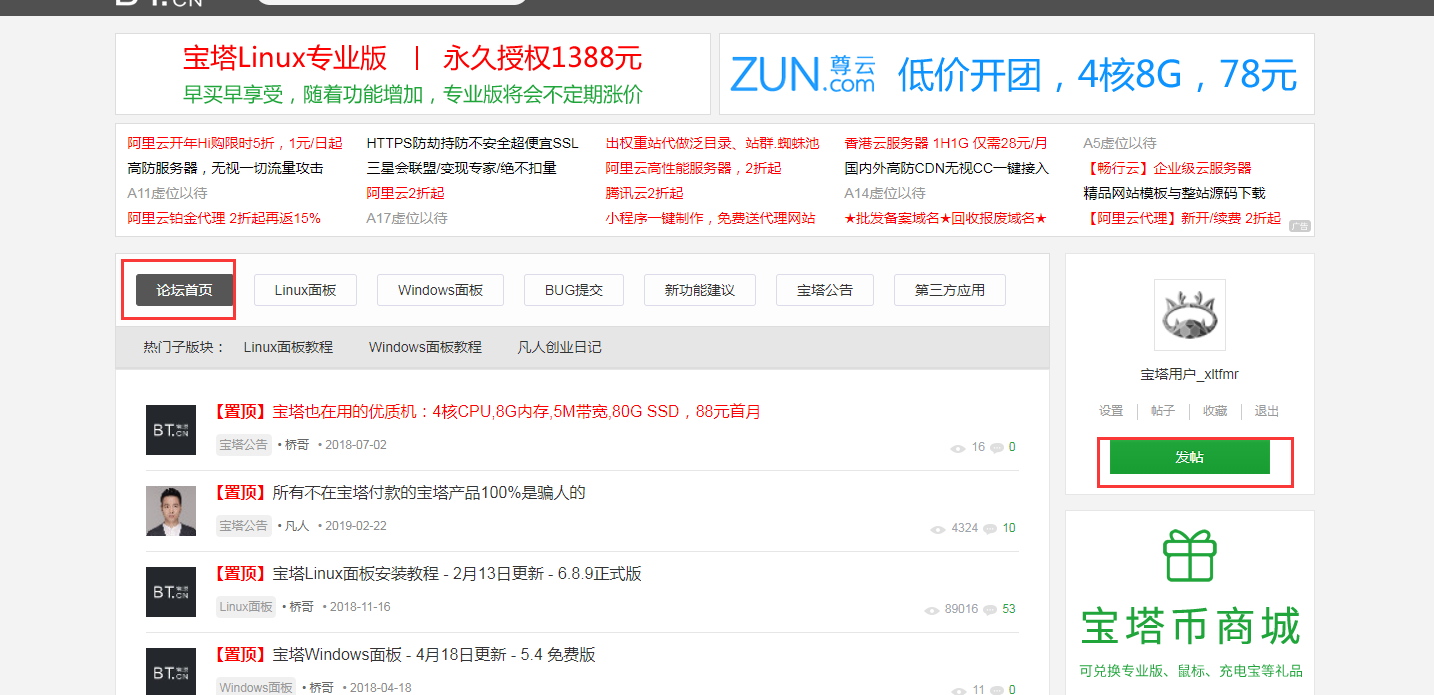Open the 新功能建议 tab
1434x695 pixels.
point(700,290)
